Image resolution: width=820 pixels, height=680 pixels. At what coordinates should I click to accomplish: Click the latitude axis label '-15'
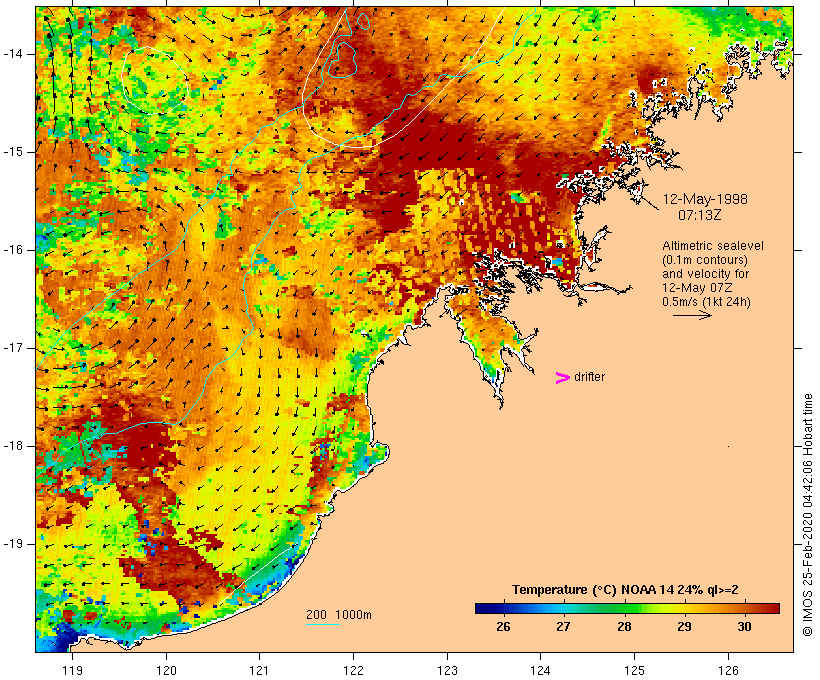coord(12,152)
